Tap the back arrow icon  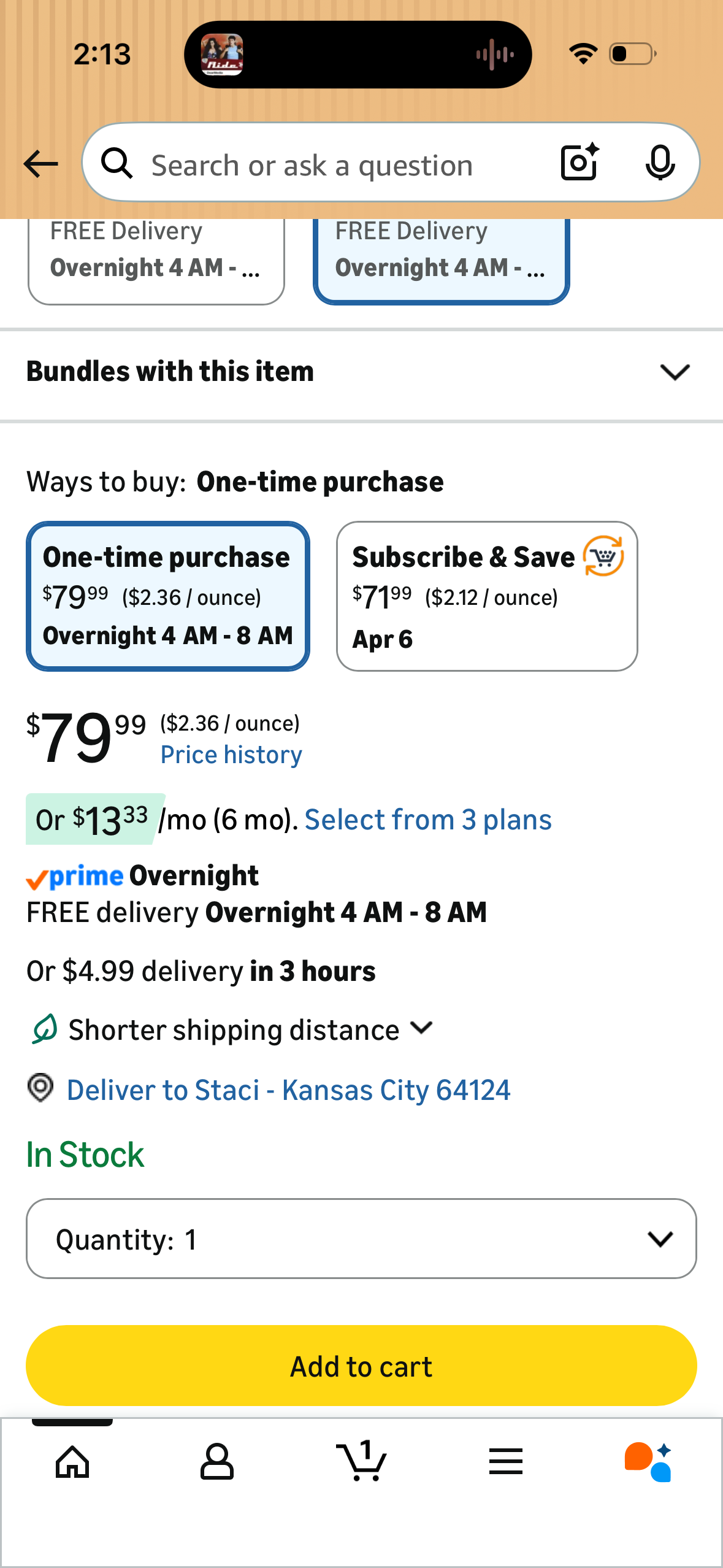(x=40, y=164)
